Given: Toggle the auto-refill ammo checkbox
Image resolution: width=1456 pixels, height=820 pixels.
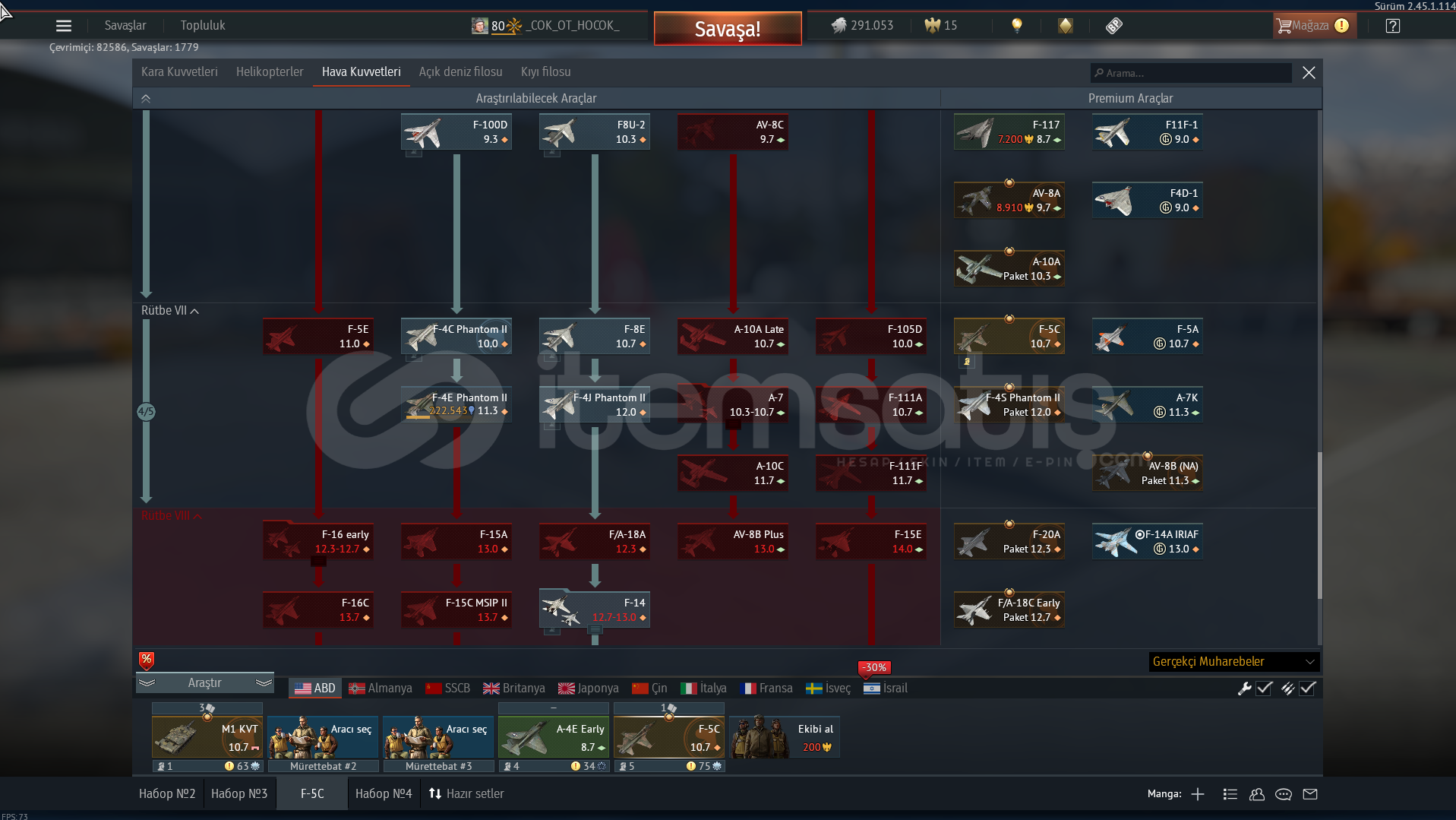Looking at the screenshot, I should (1308, 689).
